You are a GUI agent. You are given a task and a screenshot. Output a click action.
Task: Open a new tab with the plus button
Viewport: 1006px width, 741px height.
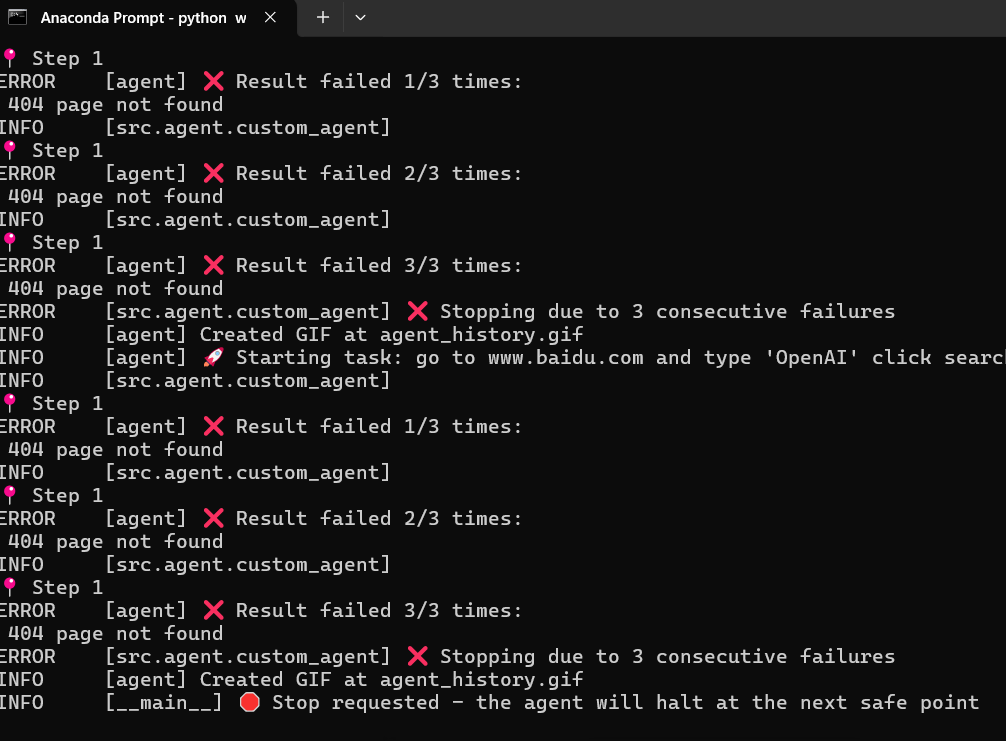coord(323,17)
